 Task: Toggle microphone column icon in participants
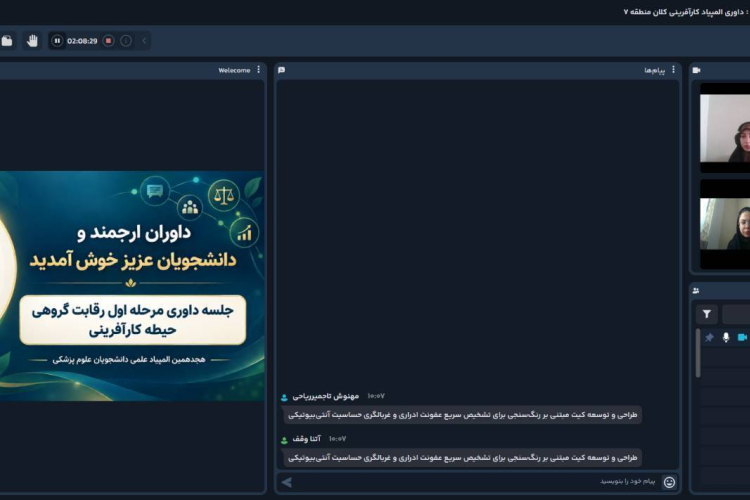[x=726, y=337]
